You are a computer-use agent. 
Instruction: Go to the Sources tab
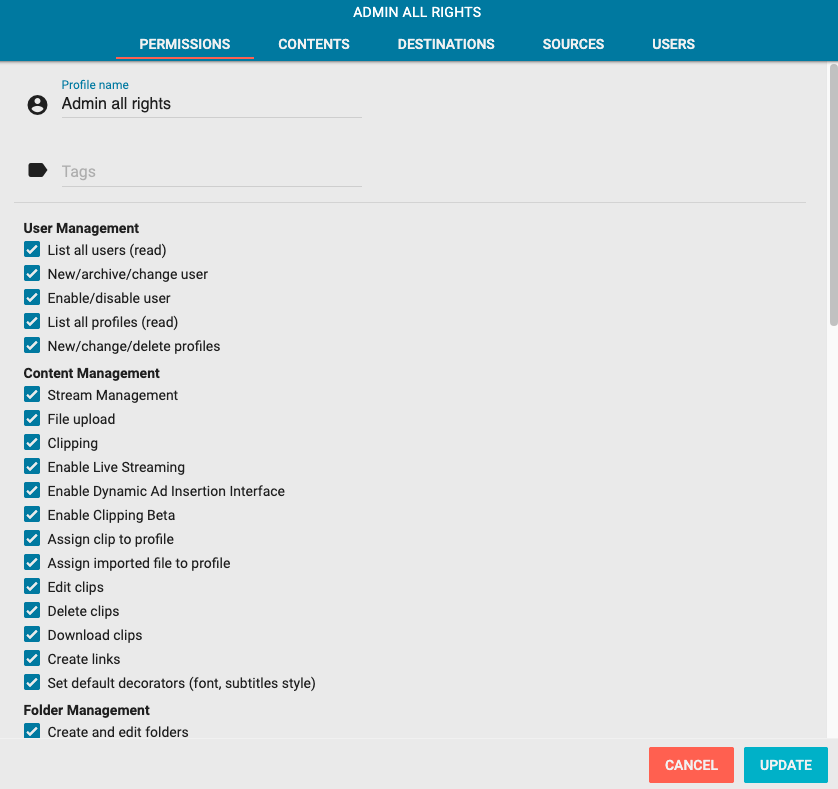pyautogui.click(x=573, y=44)
